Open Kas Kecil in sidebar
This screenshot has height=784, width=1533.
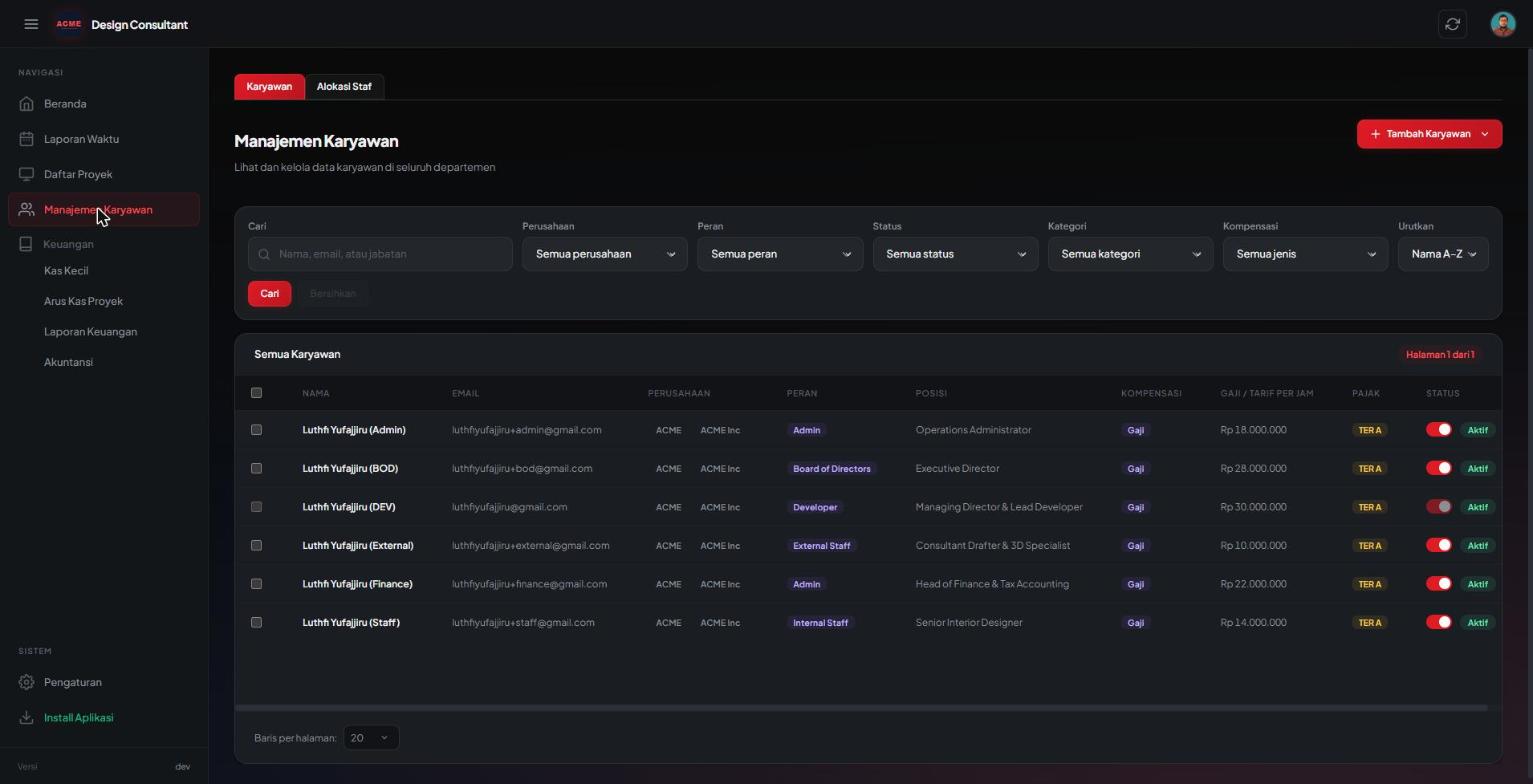[x=66, y=271]
